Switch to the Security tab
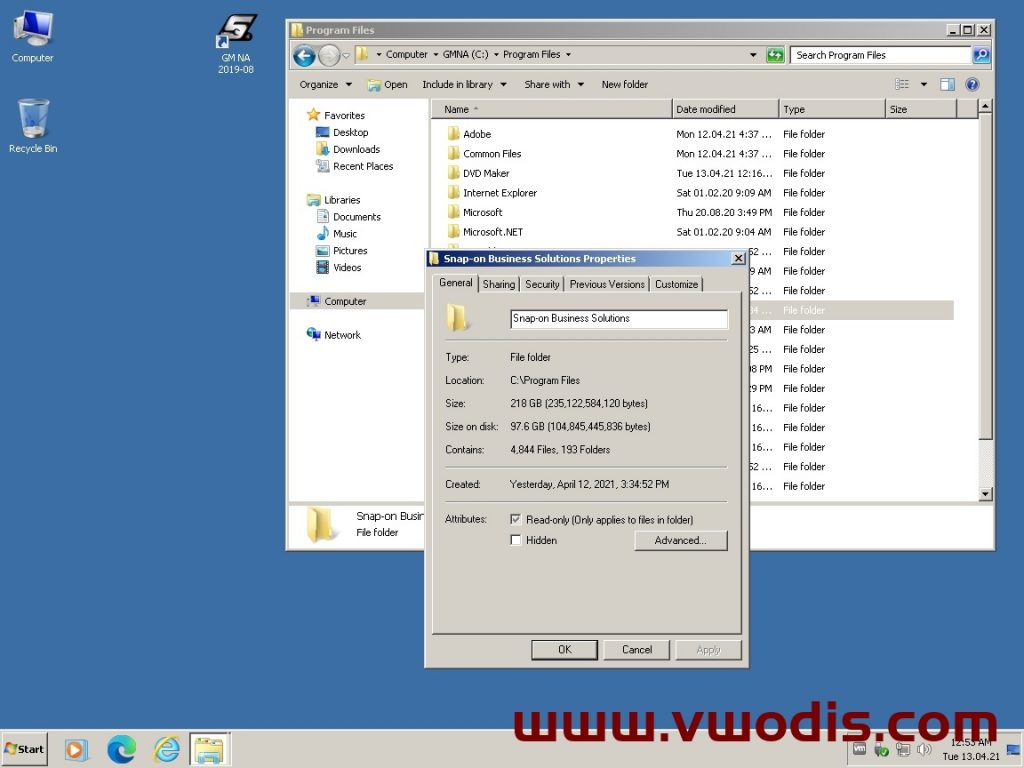This screenshot has width=1024, height=768. point(542,284)
